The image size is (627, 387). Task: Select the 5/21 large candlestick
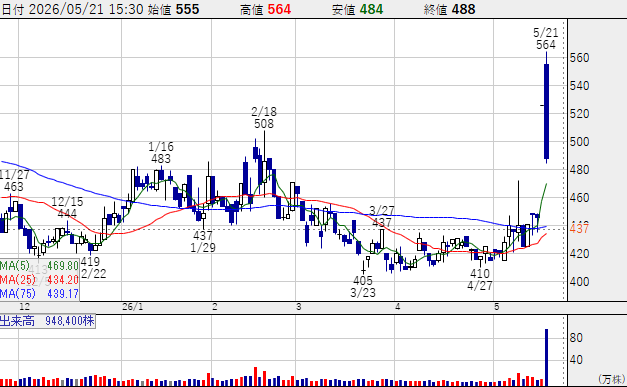547,108
